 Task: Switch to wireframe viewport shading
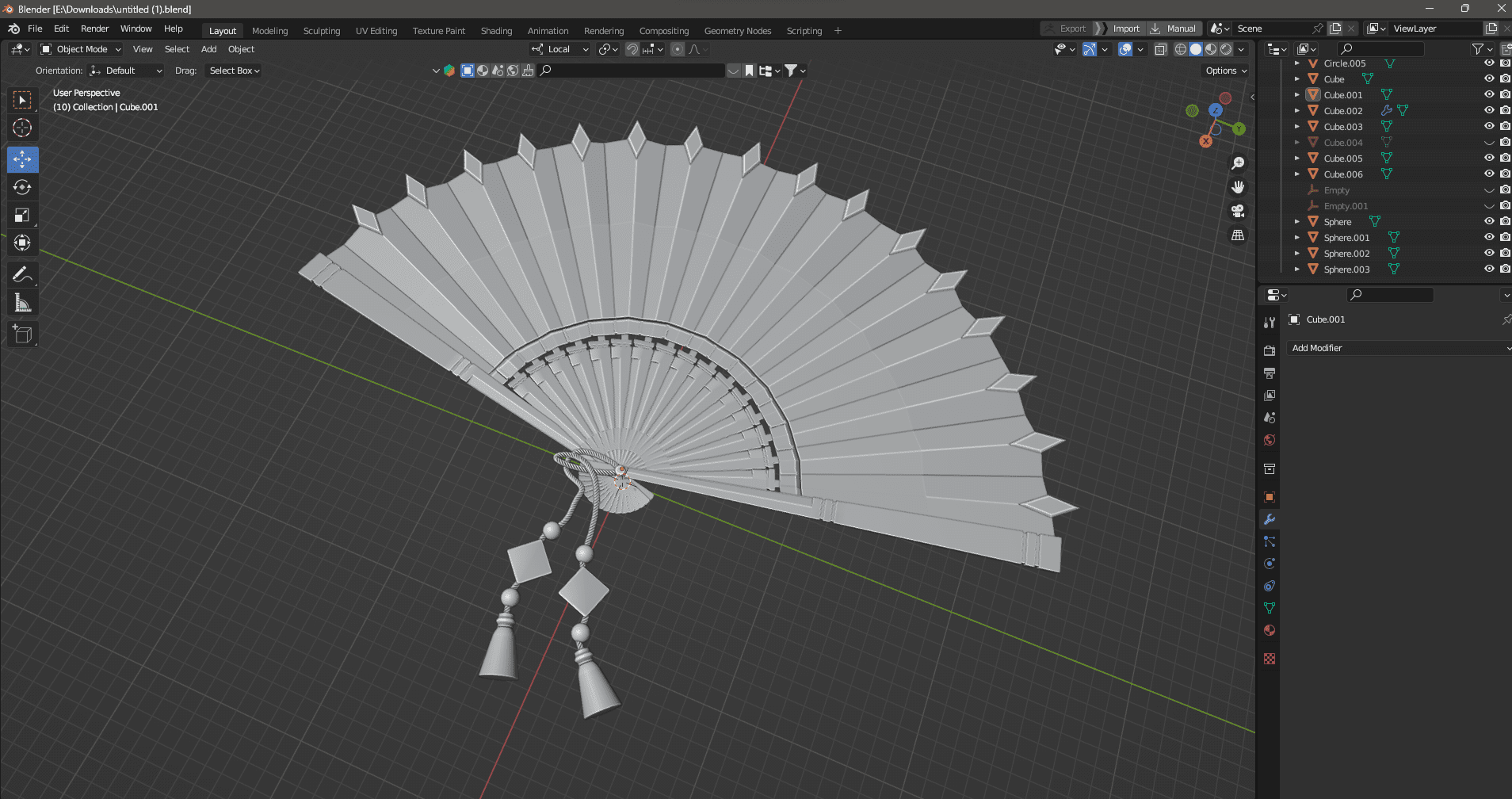point(1181,49)
